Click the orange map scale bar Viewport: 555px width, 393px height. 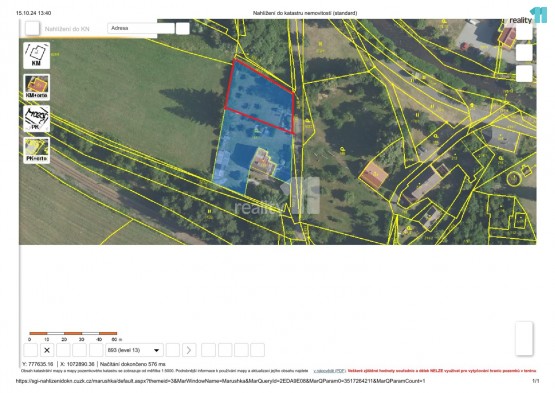73,333
